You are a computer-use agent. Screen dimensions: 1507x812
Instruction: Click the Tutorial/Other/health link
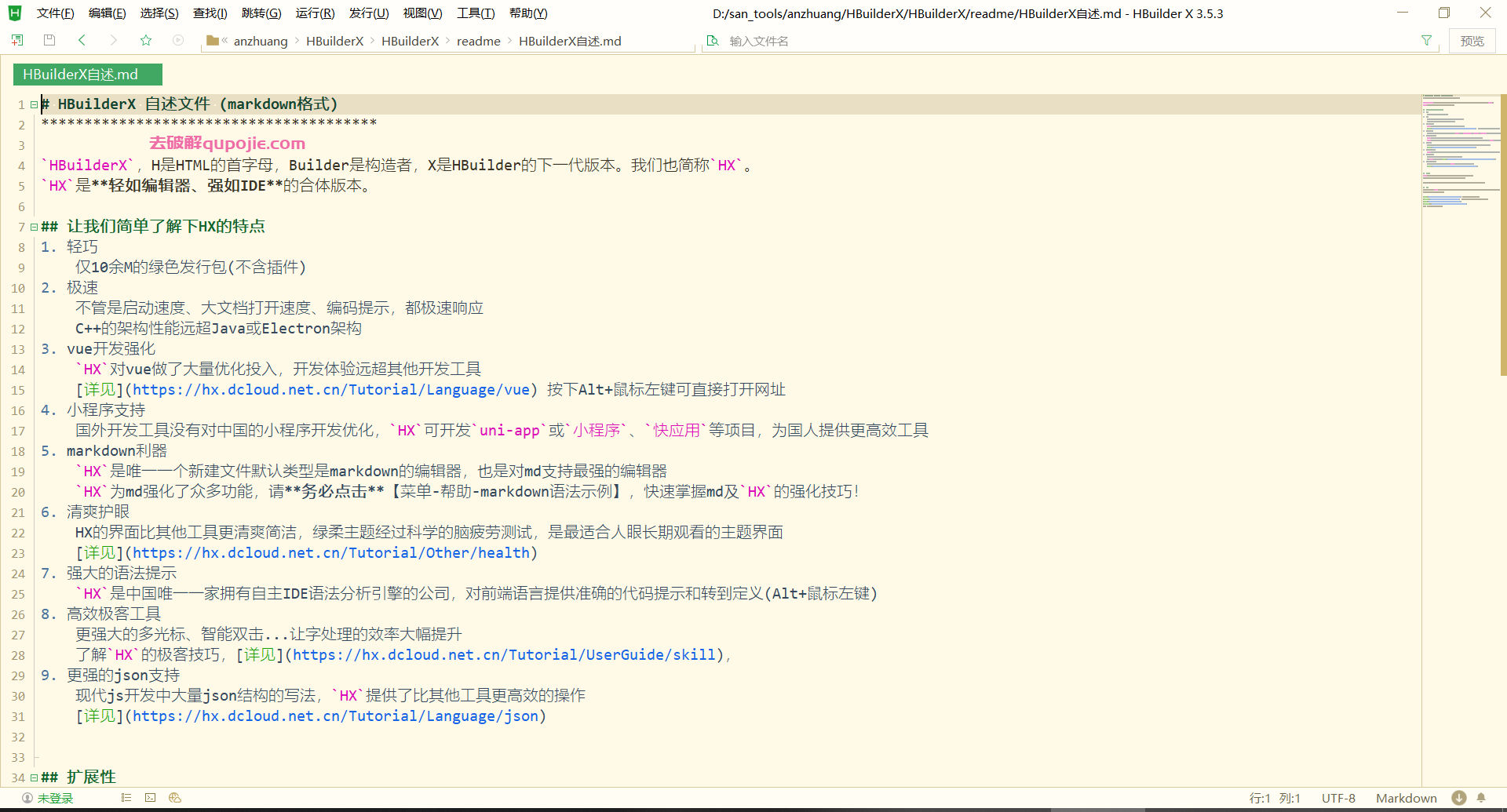[330, 553]
